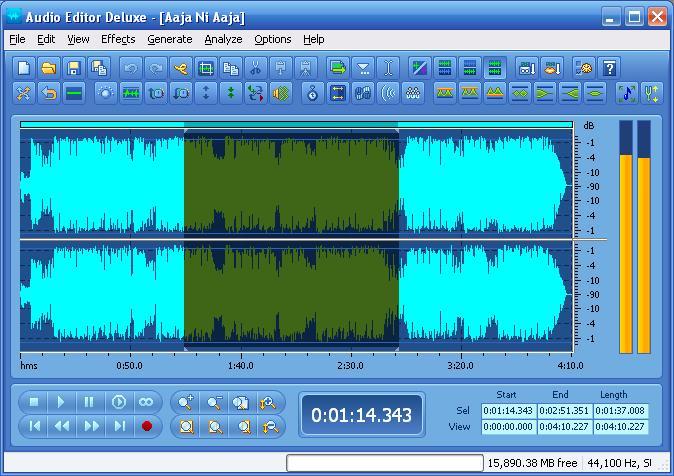This screenshot has height=476, width=674.
Task: Click the sound waves echo icon
Action: tap(388, 93)
